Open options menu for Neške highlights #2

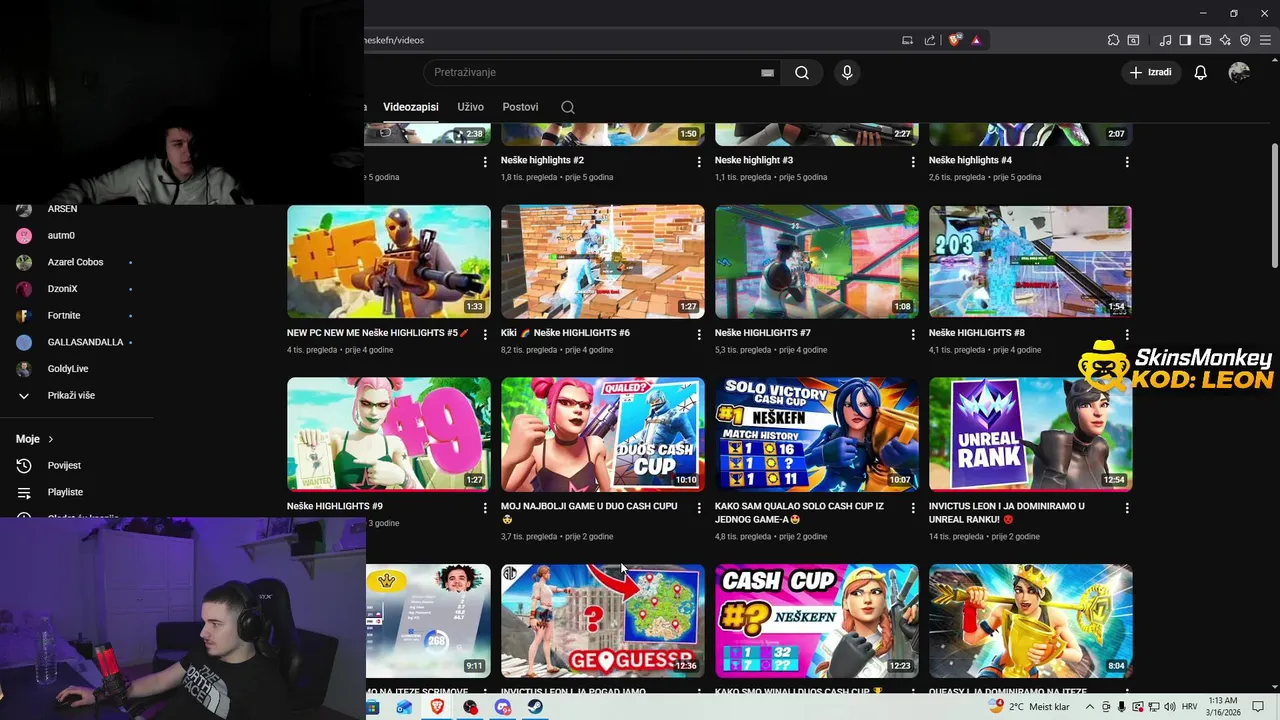tap(699, 162)
